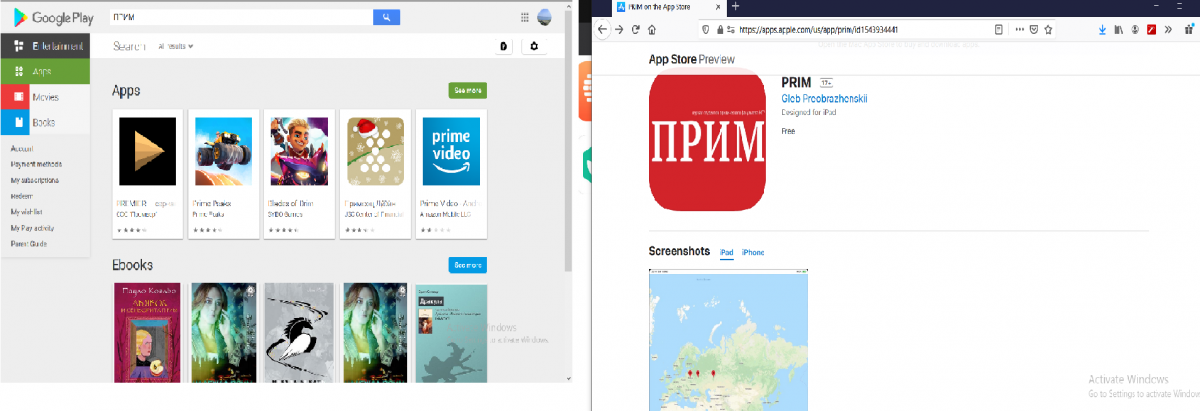
Task: Click the red extension icon in Firefox toolbar
Action: [1152, 30]
